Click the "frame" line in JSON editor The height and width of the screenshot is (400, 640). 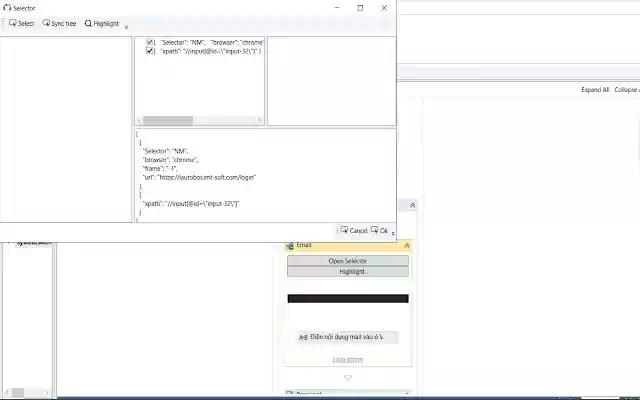160,168
